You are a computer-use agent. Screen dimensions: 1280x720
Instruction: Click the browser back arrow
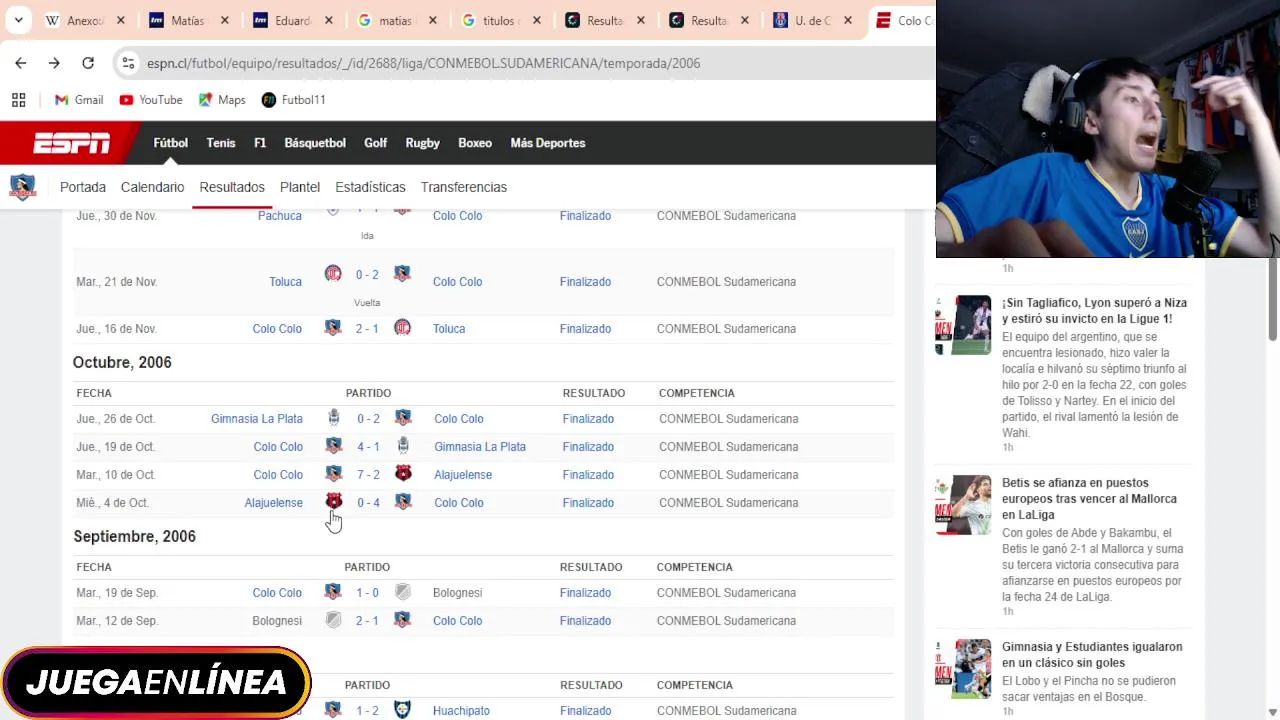20,63
